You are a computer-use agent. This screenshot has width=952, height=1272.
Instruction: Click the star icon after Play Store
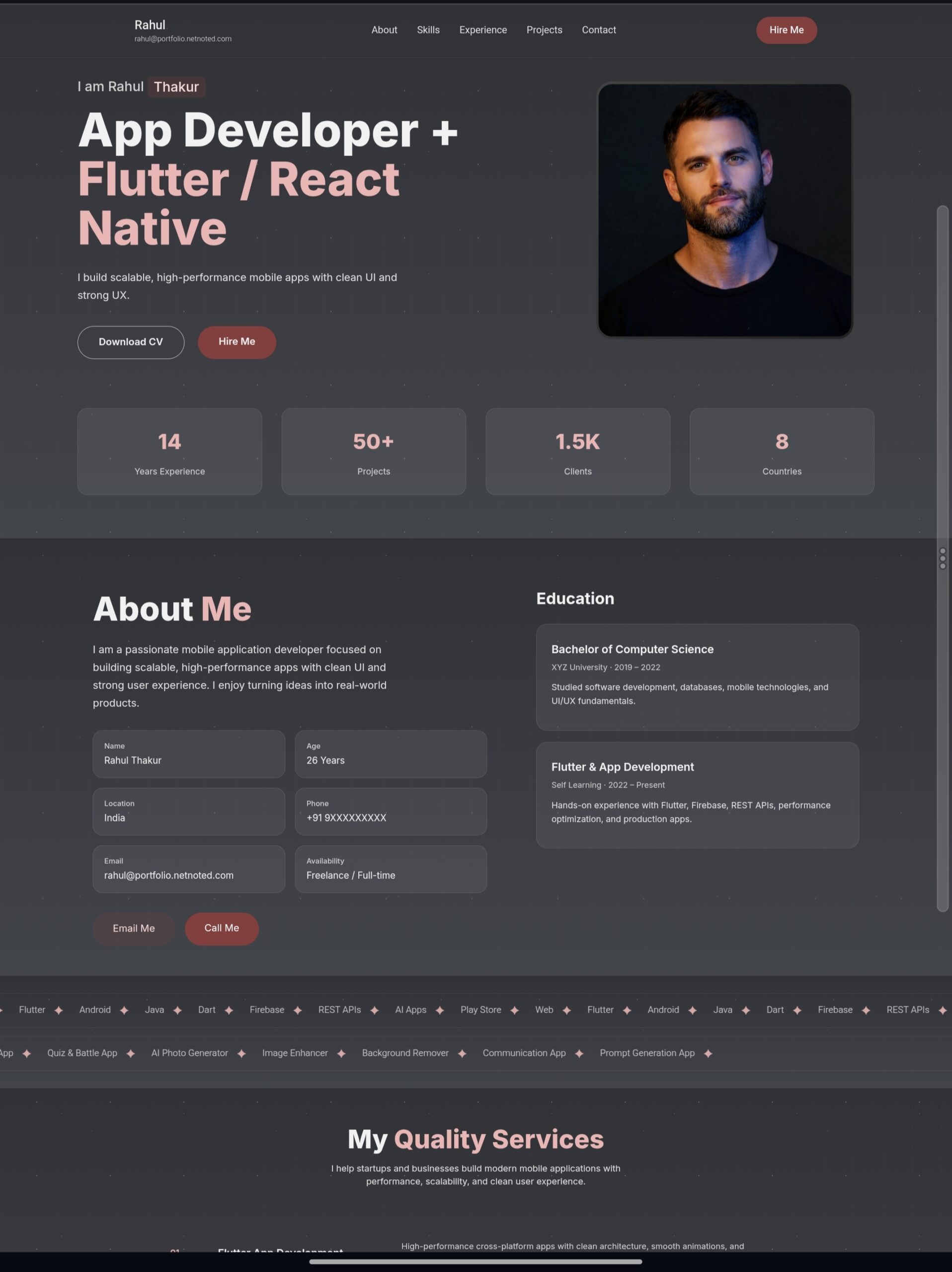click(515, 1010)
